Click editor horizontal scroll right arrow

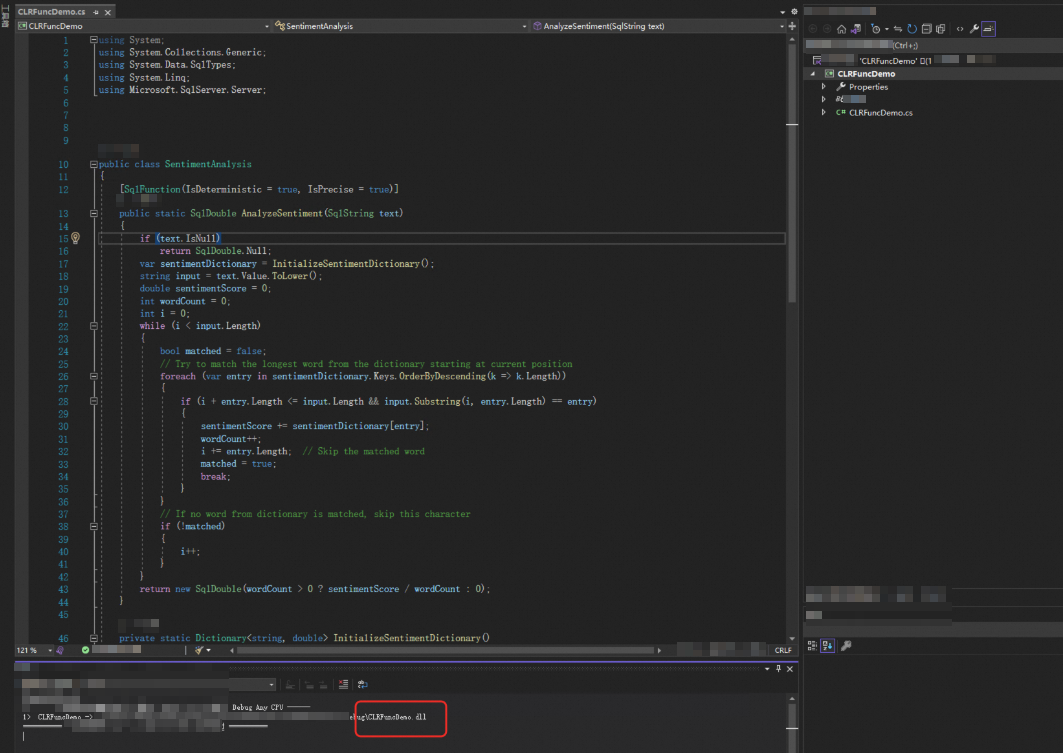(x=659, y=650)
